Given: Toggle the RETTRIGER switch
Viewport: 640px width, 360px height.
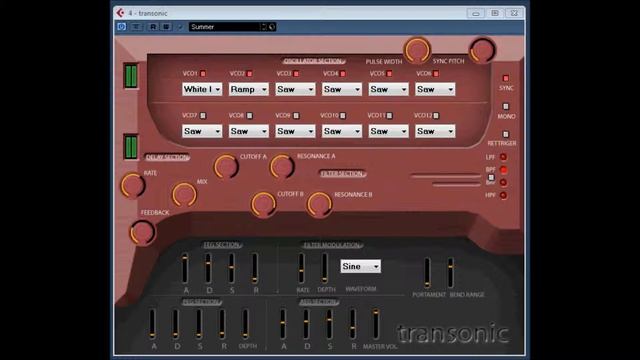Looking at the screenshot, I should click(x=506, y=134).
